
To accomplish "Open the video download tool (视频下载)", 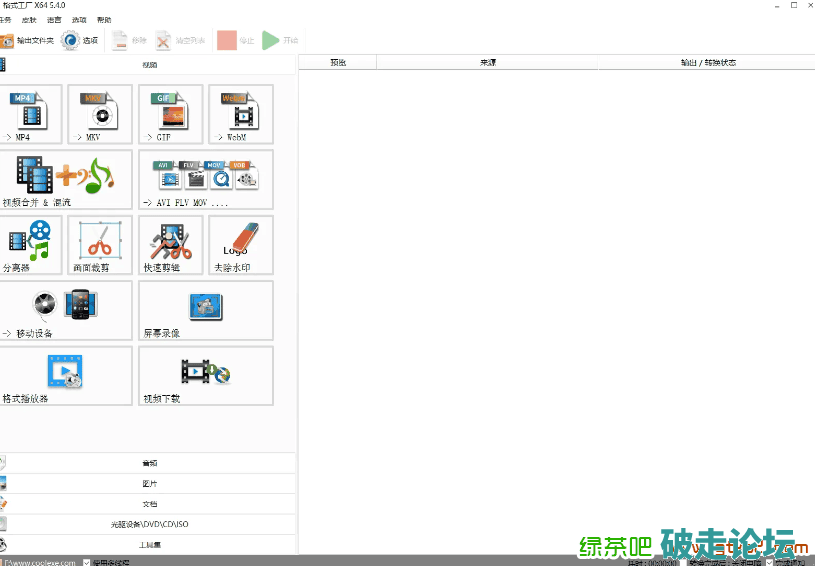I will pyautogui.click(x=205, y=375).
